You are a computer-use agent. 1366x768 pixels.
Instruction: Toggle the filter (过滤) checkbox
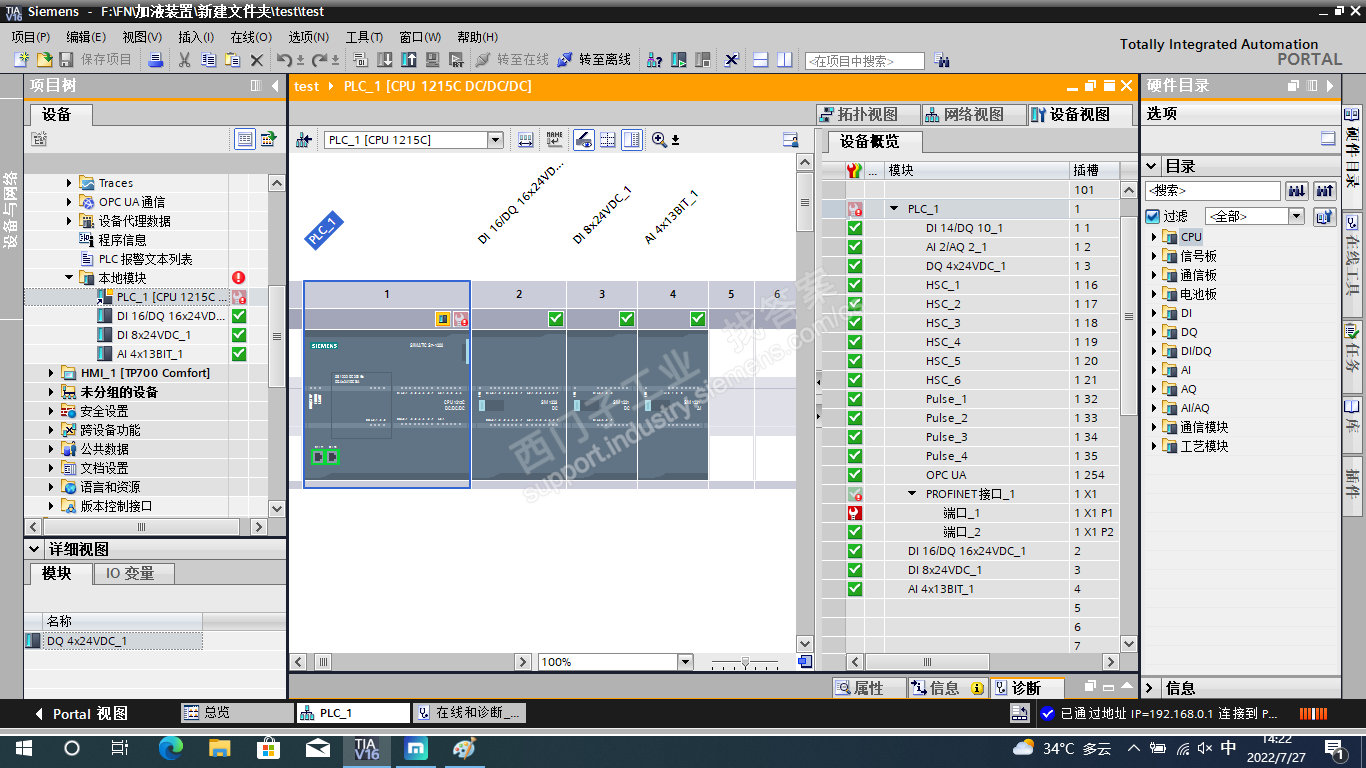pyautogui.click(x=1153, y=216)
